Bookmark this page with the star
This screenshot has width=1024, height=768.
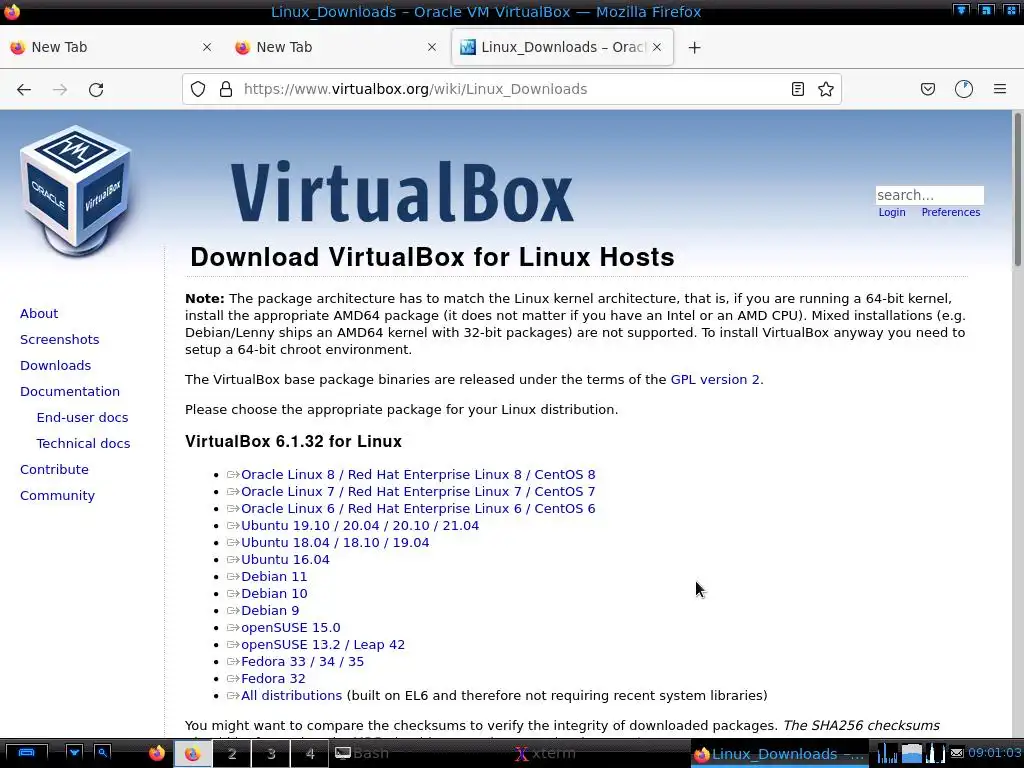pyautogui.click(x=825, y=89)
